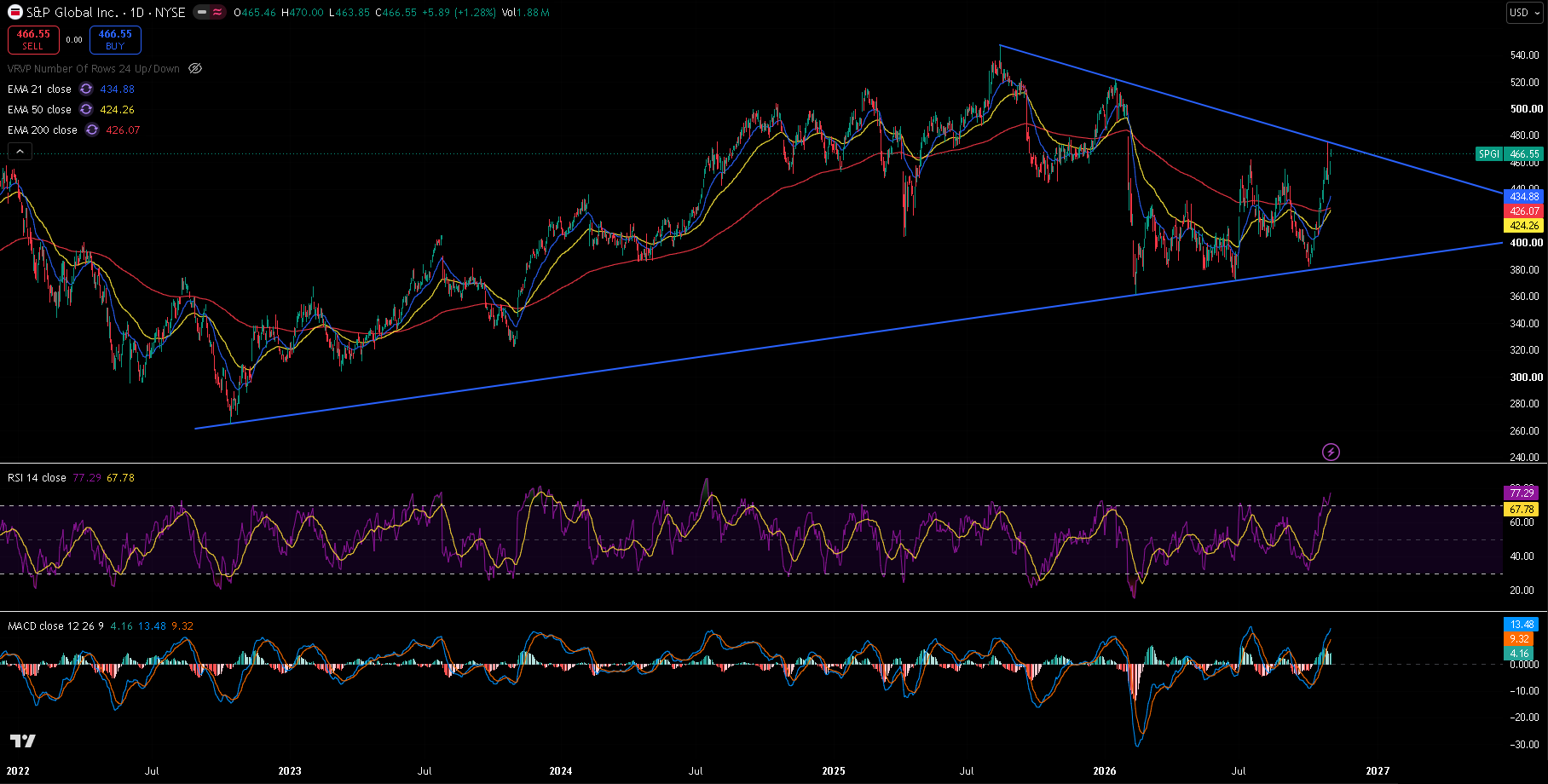Click the 400.00 price scale label
The height and width of the screenshot is (784, 1548).
(1527, 243)
